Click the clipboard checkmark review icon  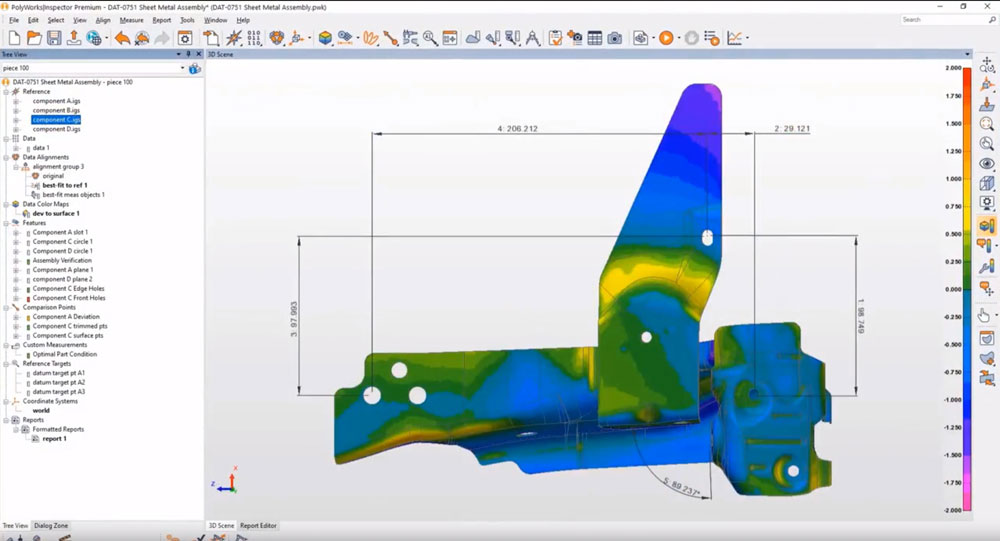[x=555, y=38]
